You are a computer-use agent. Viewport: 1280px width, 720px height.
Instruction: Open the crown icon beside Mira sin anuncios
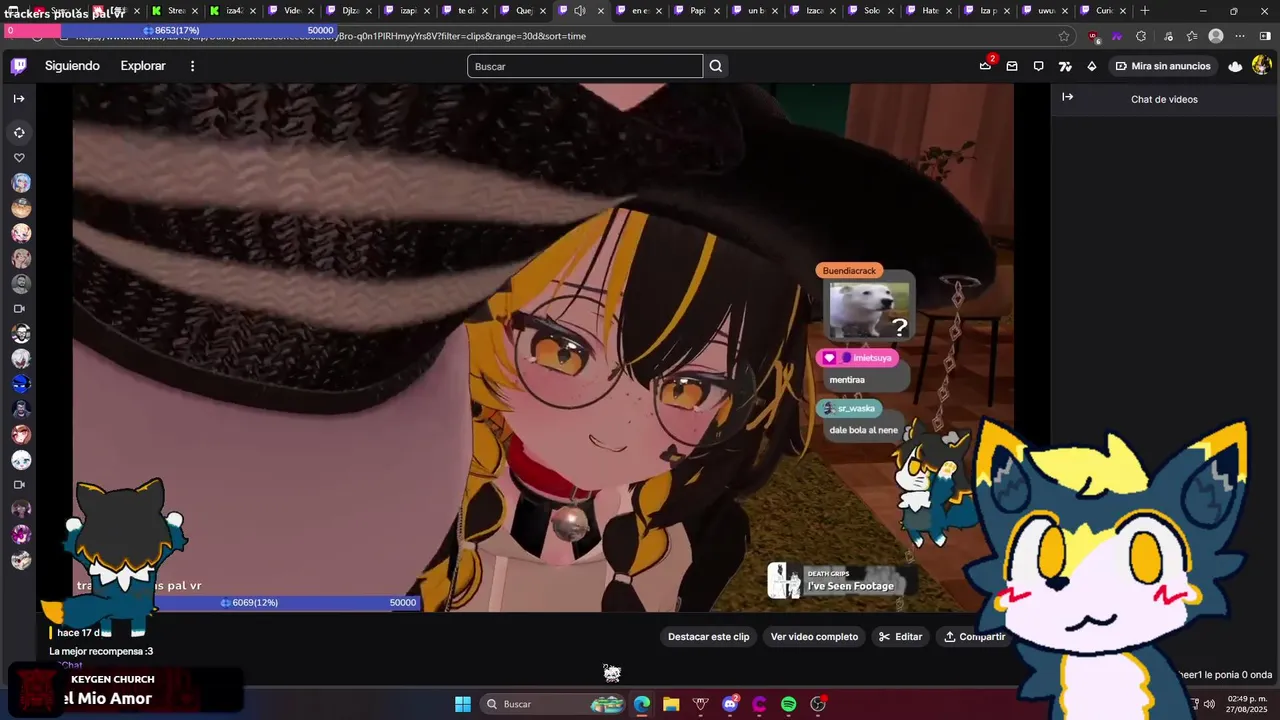[1235, 66]
